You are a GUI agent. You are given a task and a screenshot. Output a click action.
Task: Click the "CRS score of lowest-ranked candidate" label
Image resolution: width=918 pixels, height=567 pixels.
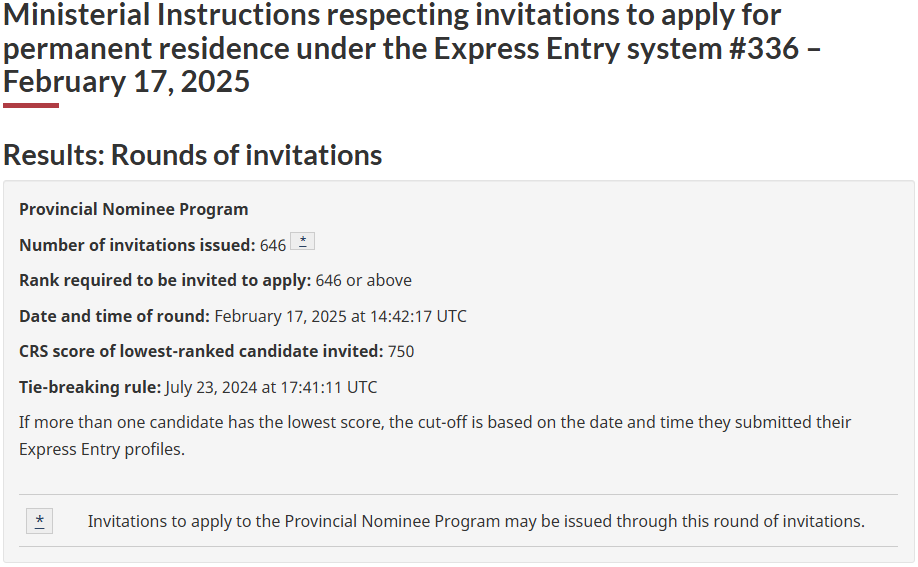(x=201, y=351)
